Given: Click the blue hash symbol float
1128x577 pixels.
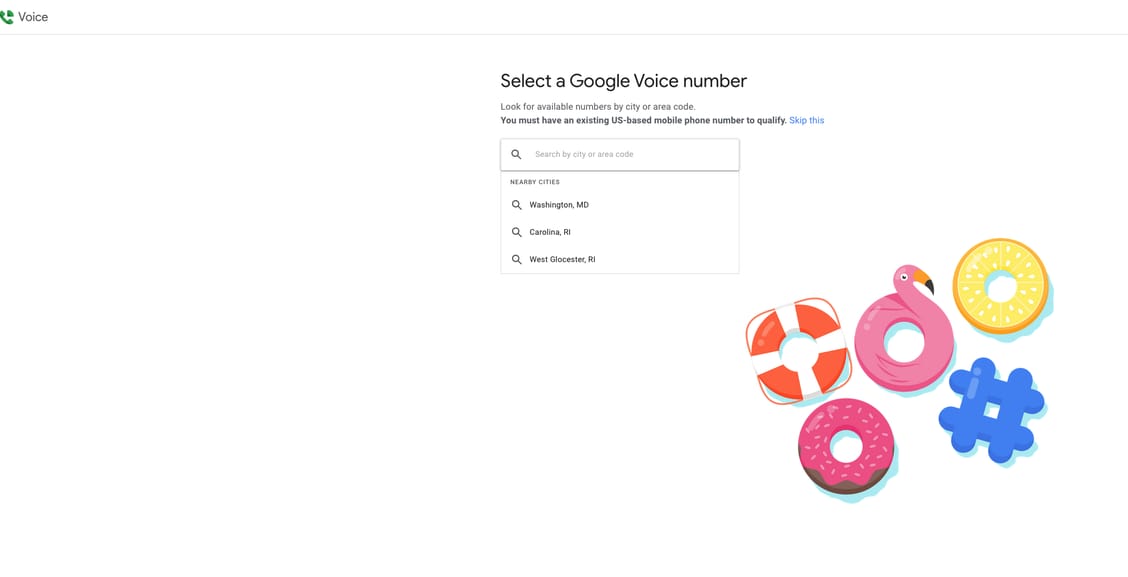Looking at the screenshot, I should pyautogui.click(x=991, y=408).
